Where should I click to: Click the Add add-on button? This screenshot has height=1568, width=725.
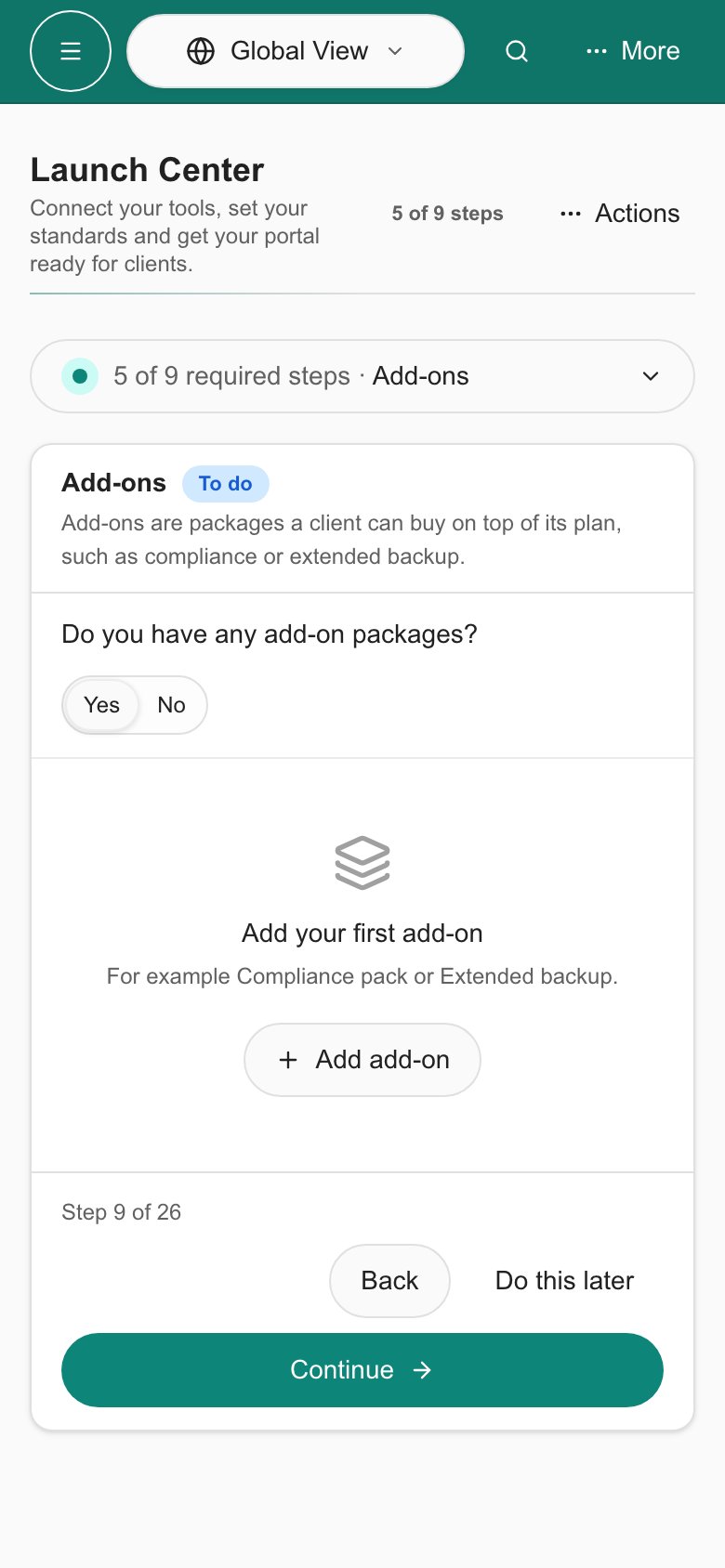(x=362, y=1060)
